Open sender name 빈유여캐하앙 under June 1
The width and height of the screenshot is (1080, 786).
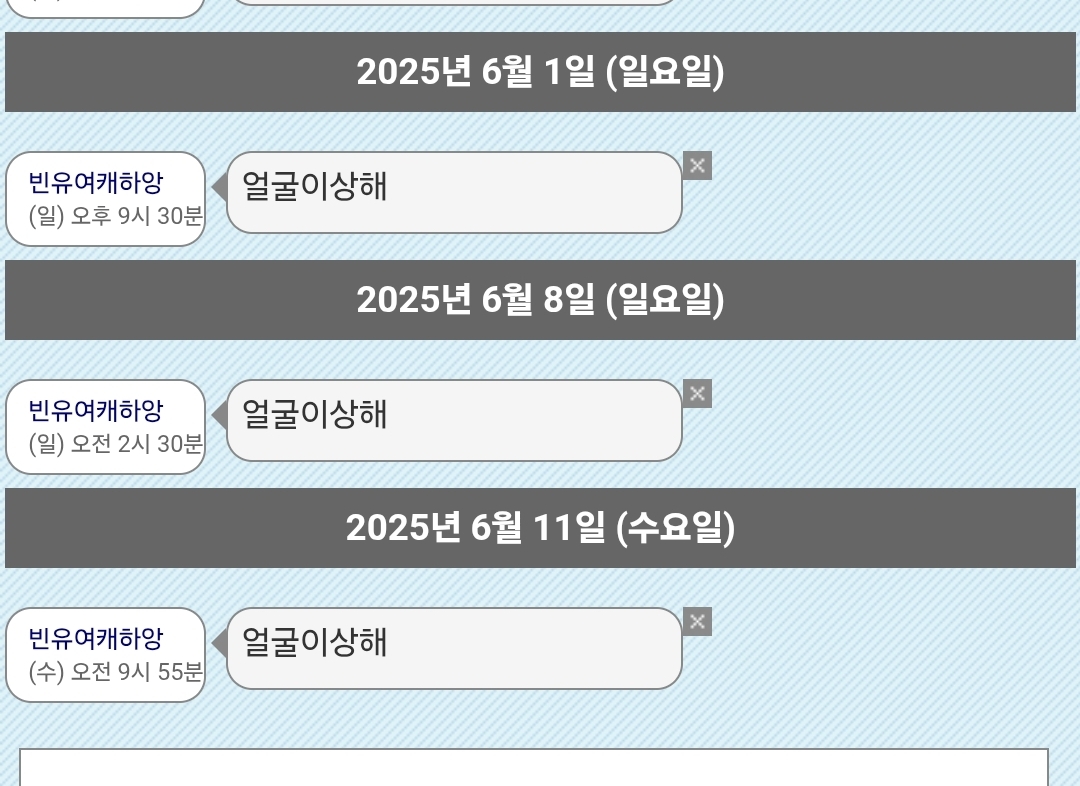click(x=96, y=183)
